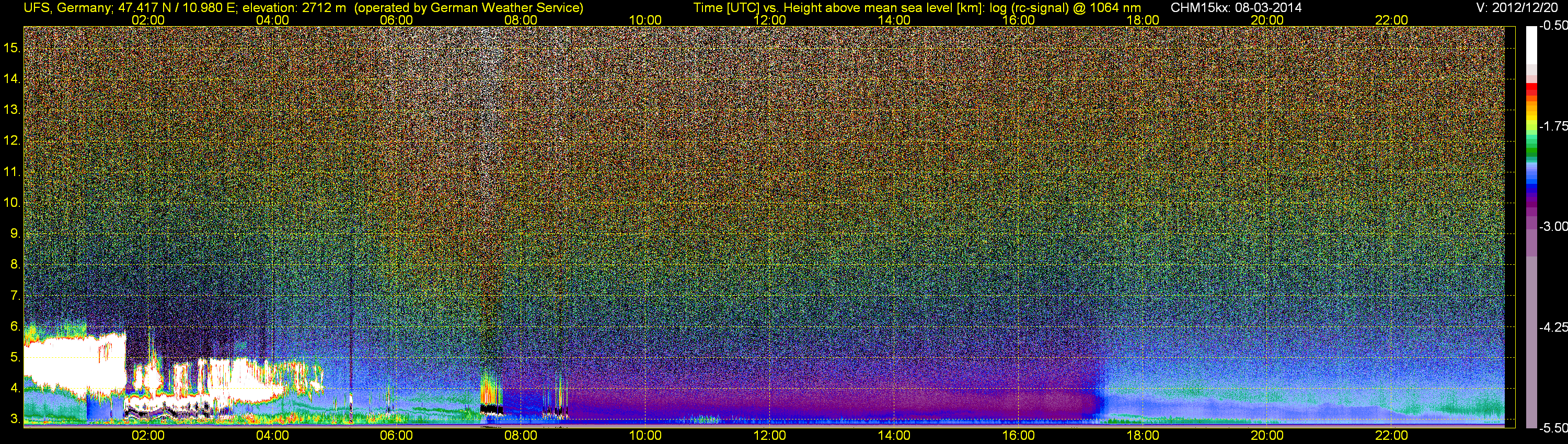The width and height of the screenshot is (1568, 444).
Task: Click "20:00" on the lower time axis
Action: click(1267, 436)
